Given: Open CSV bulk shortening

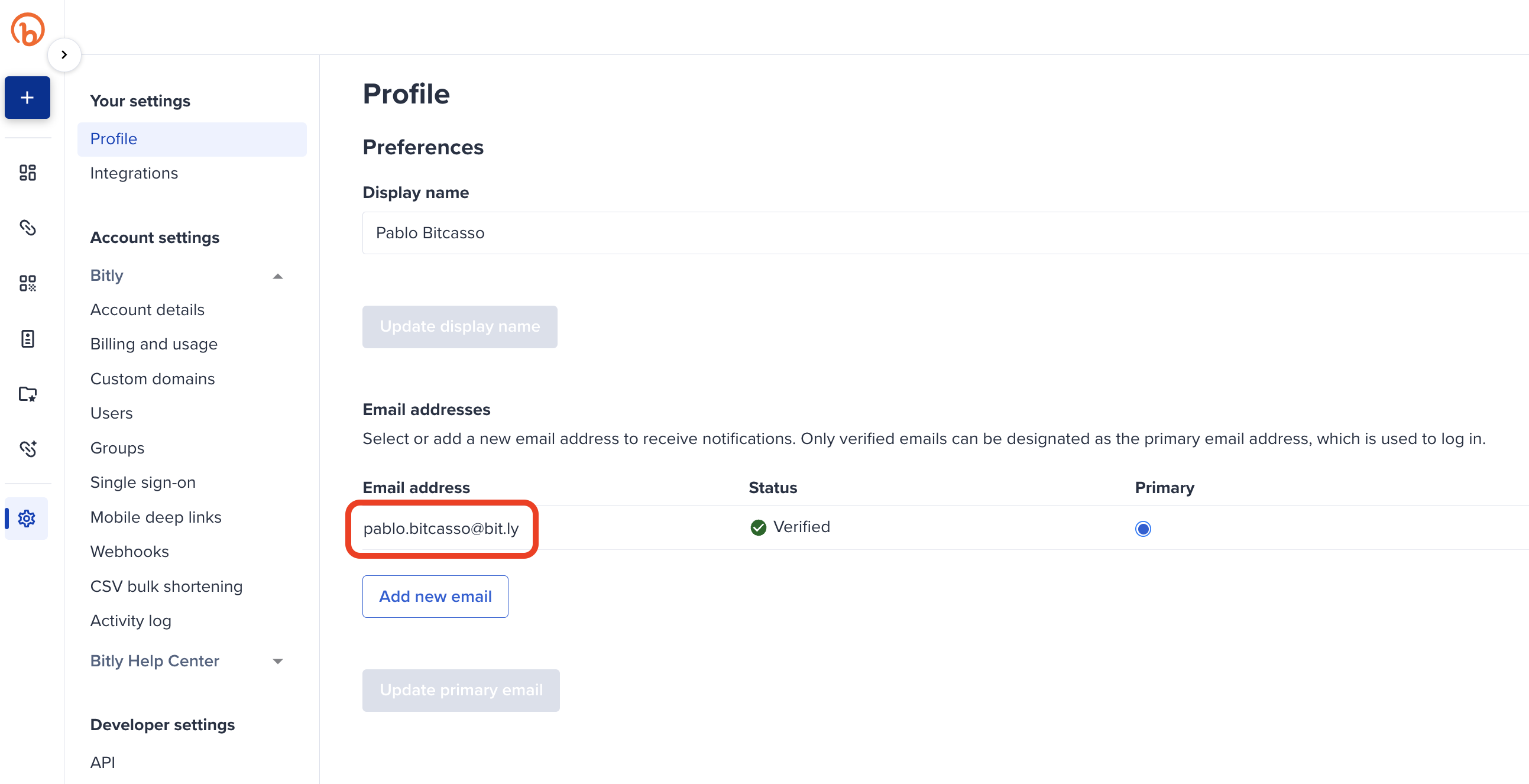Looking at the screenshot, I should click(x=166, y=587).
